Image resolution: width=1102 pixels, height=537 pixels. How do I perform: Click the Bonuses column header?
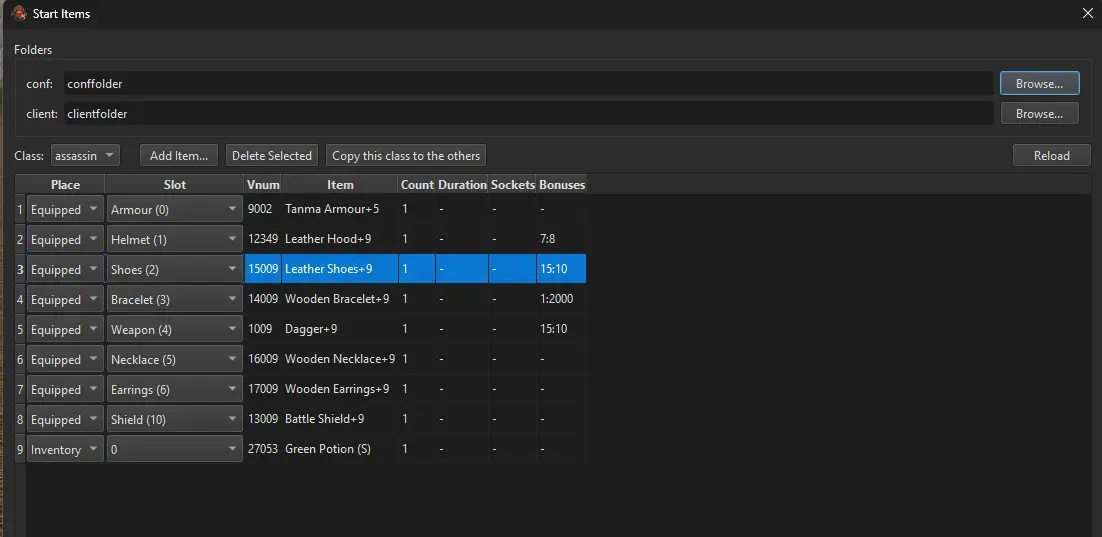[562, 184]
